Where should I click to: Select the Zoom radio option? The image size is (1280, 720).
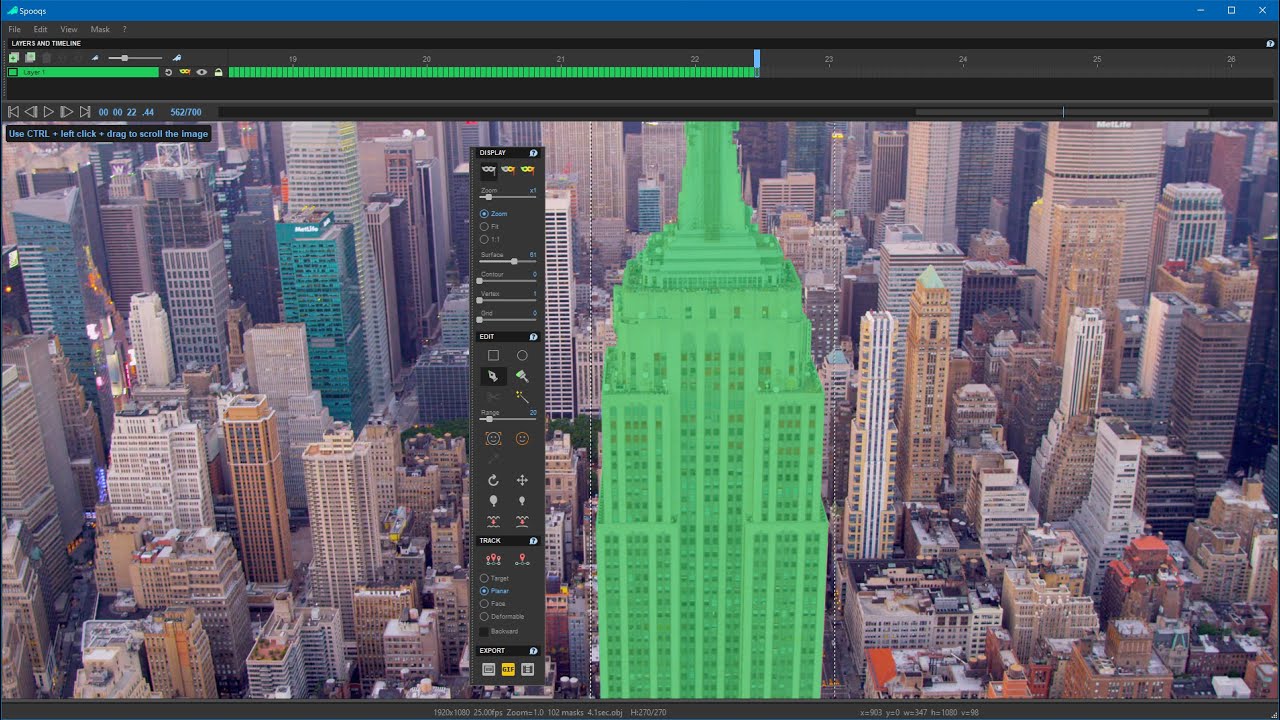(494, 214)
